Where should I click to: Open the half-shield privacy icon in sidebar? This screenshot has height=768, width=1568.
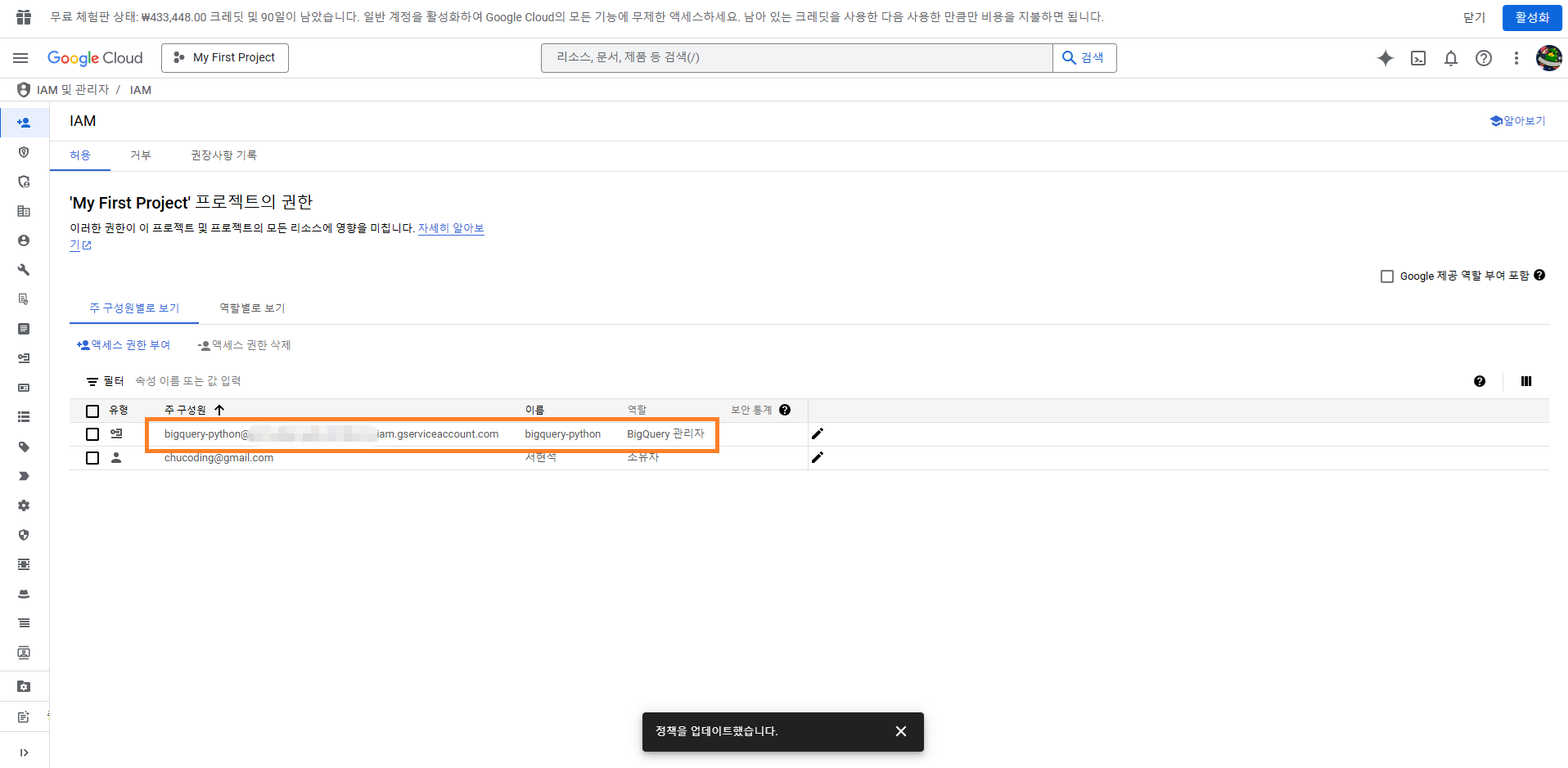click(24, 535)
